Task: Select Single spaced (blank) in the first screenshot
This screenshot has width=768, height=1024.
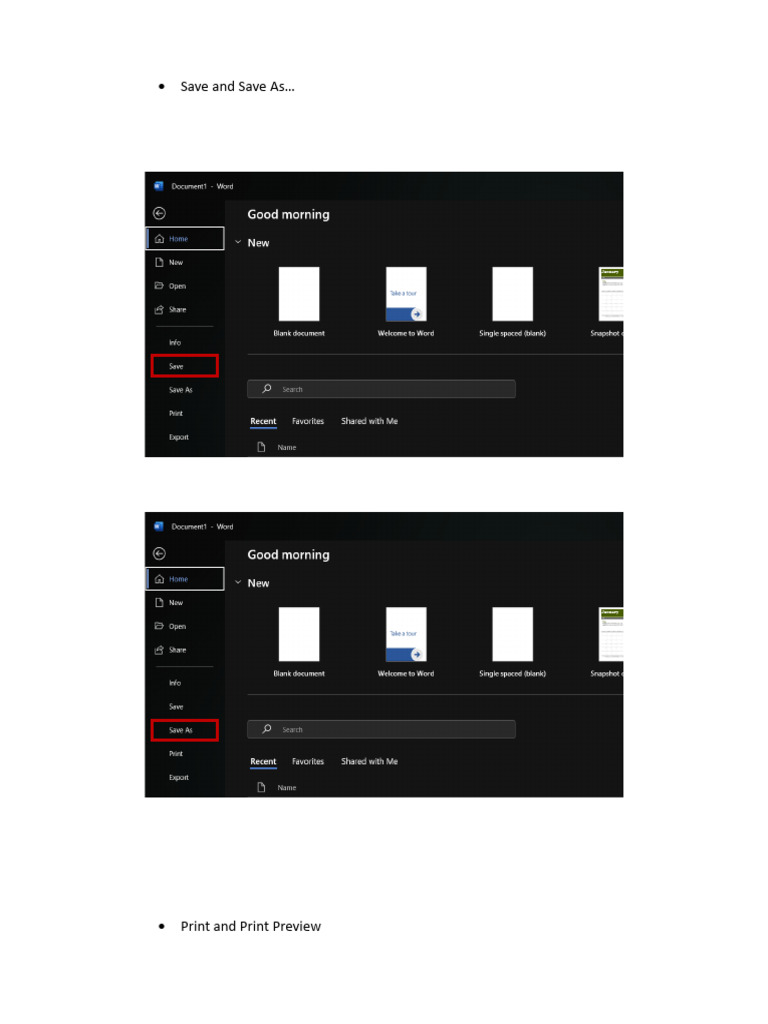Action: pyautogui.click(x=513, y=302)
